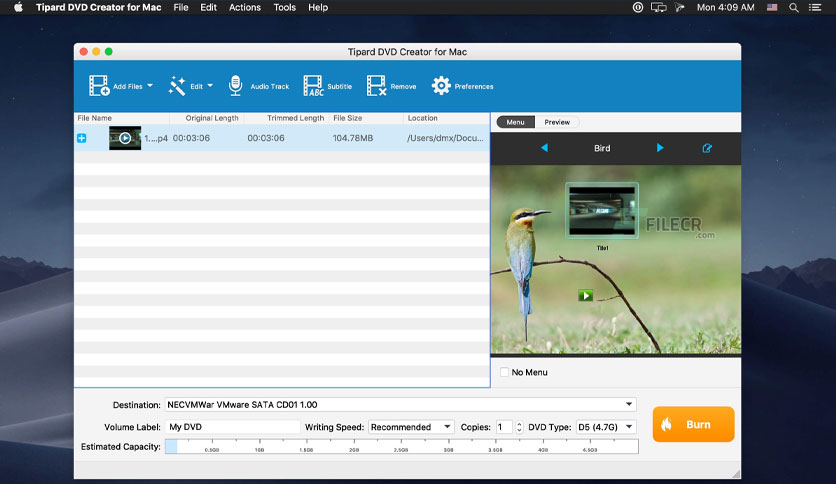Go to next menu template arrow
Viewport: 836px width, 484px height.
(x=660, y=148)
